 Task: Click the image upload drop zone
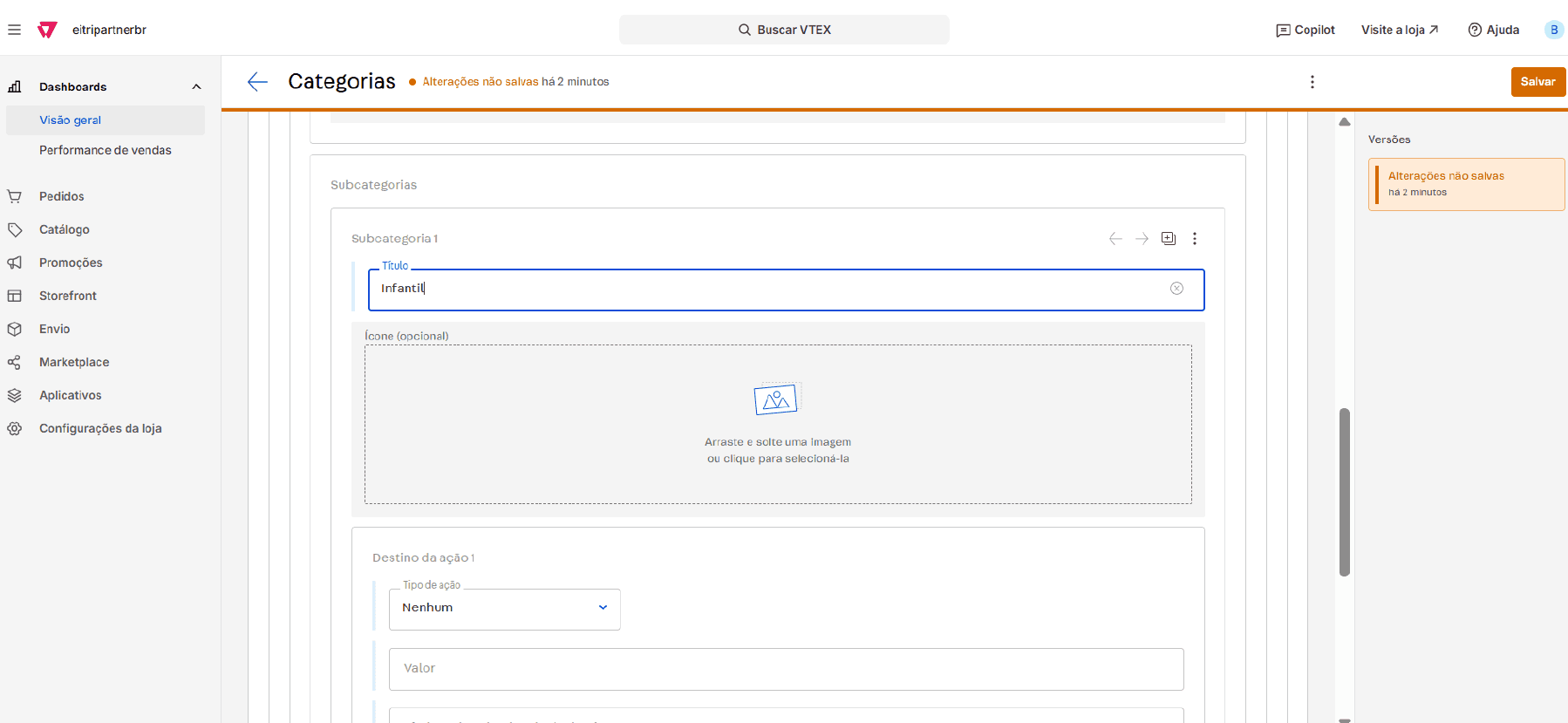[778, 425]
